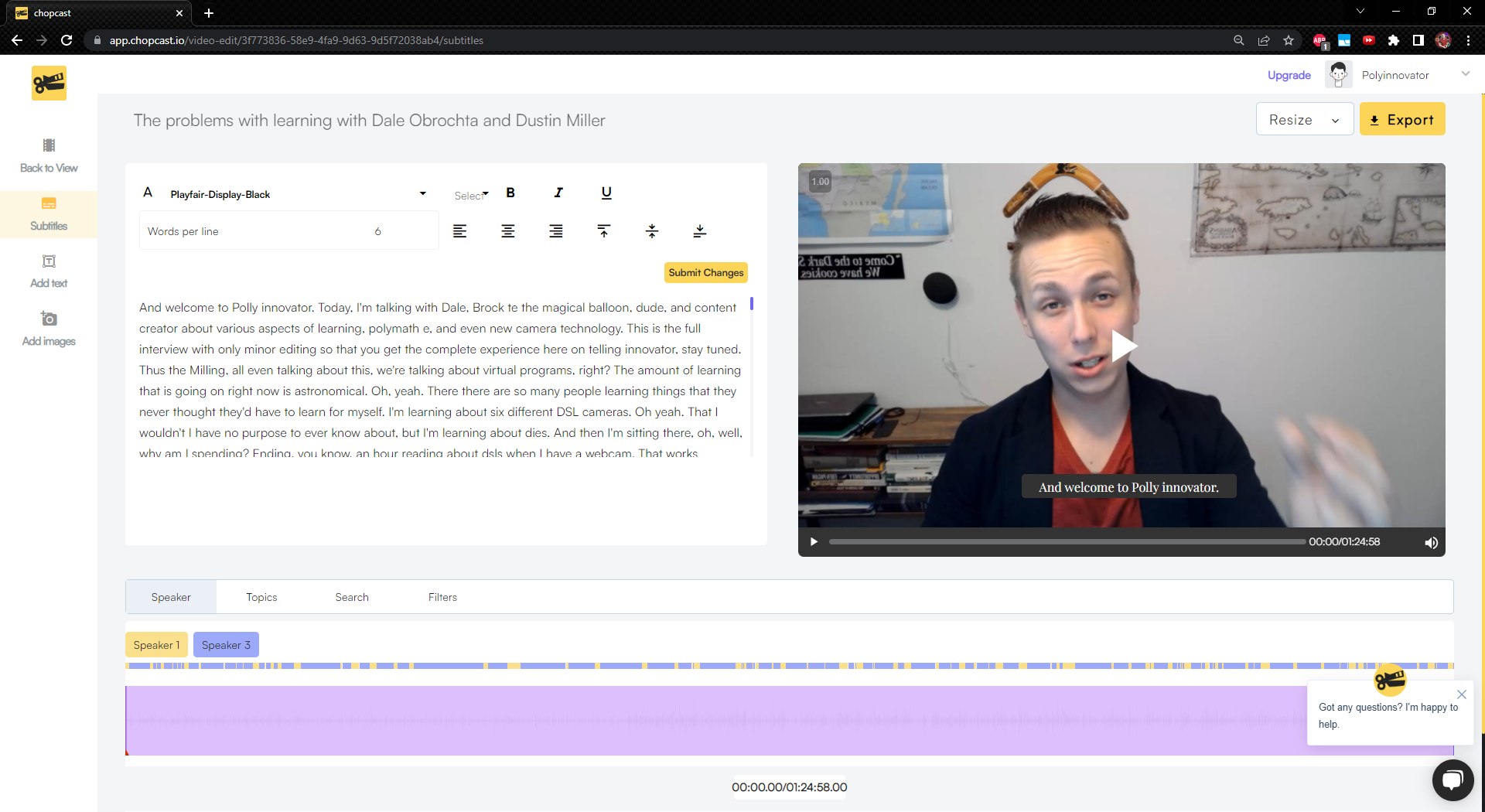Screen dimensions: 1485x812
Task: Open Add images from sidebar
Action: [x=49, y=329]
